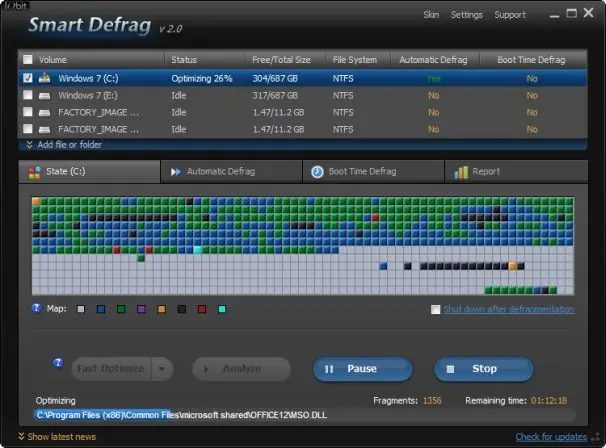
Task: Click the green Map legend swatch
Action: [121, 309]
